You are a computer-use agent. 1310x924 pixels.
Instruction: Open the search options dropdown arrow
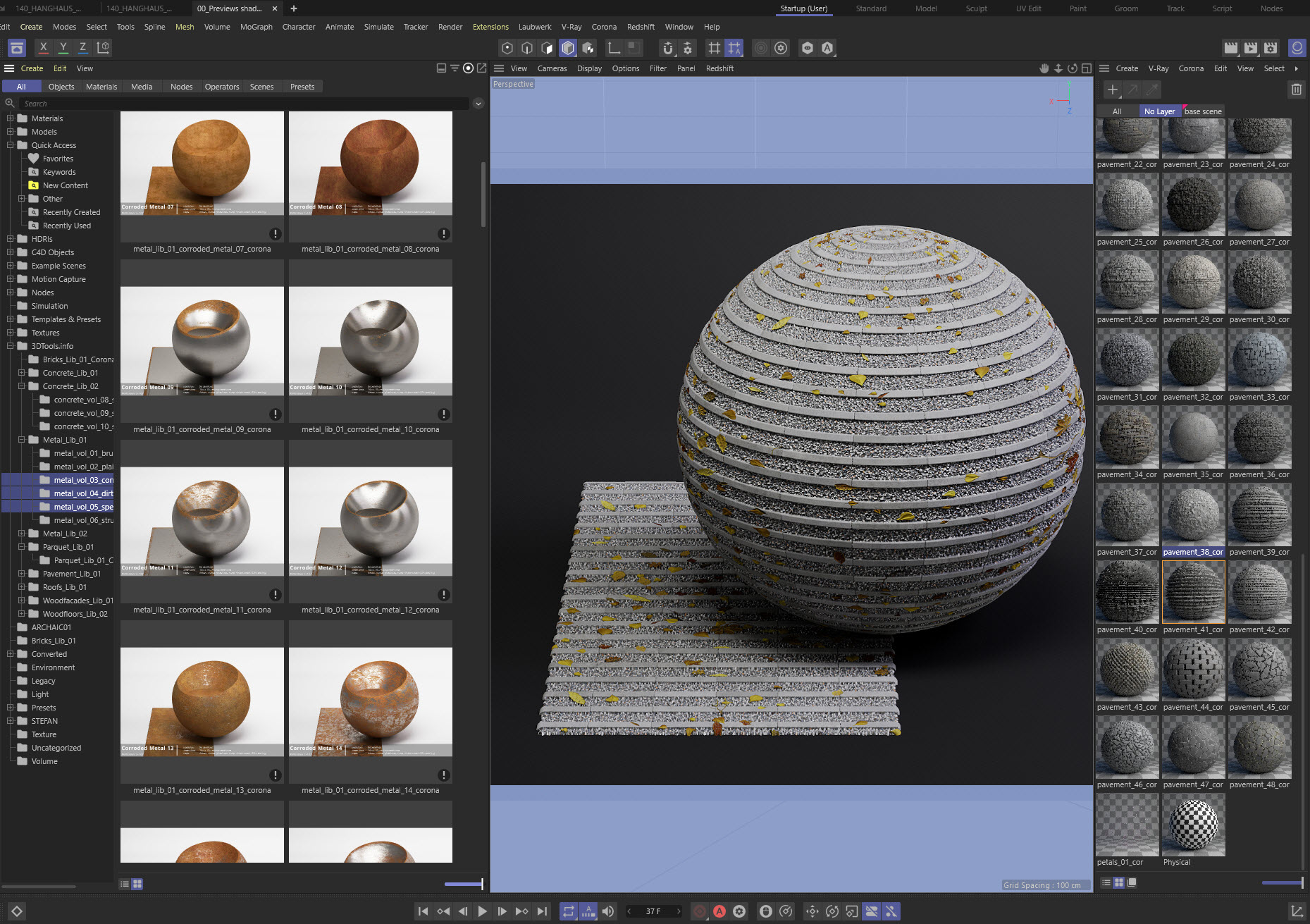pyautogui.click(x=478, y=104)
